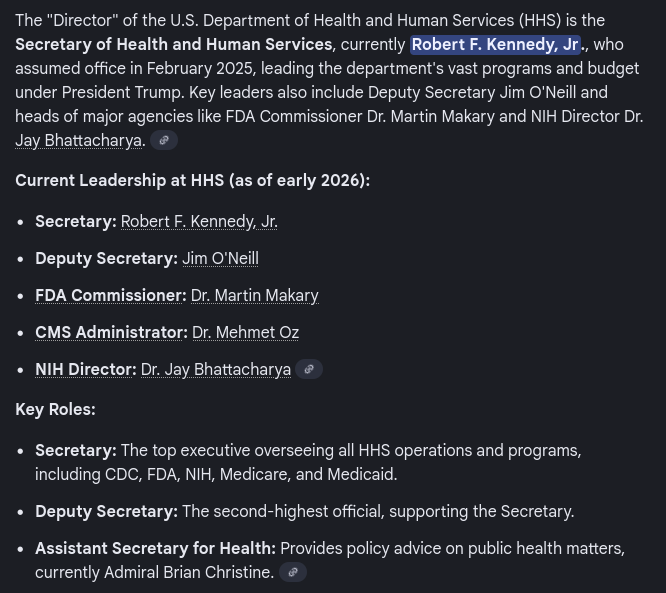Click the Key Roles heading
This screenshot has width=666, height=593.
[55, 410]
